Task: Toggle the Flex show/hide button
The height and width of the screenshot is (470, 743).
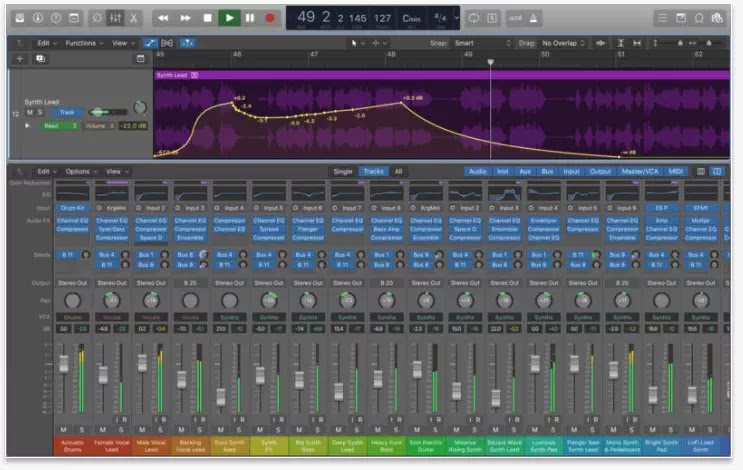Action: [167, 43]
